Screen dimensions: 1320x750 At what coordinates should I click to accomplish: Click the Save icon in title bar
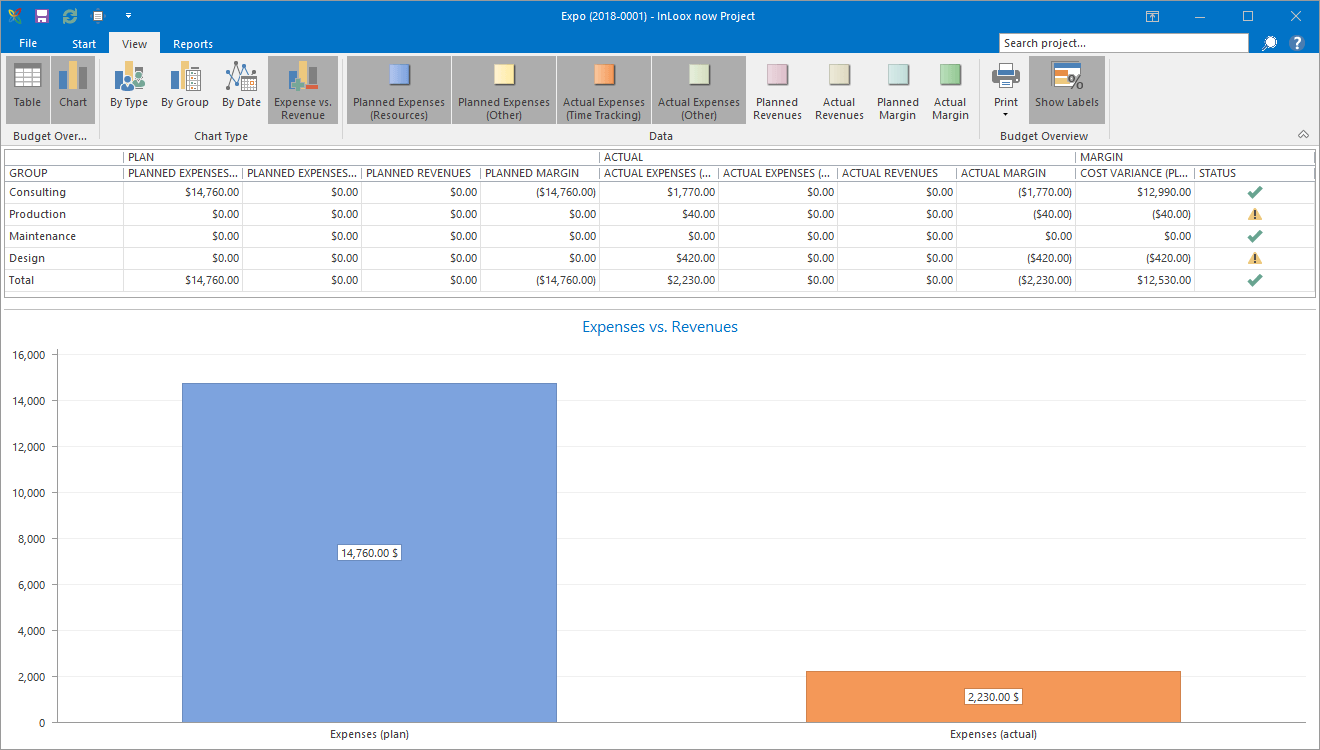[x=42, y=16]
